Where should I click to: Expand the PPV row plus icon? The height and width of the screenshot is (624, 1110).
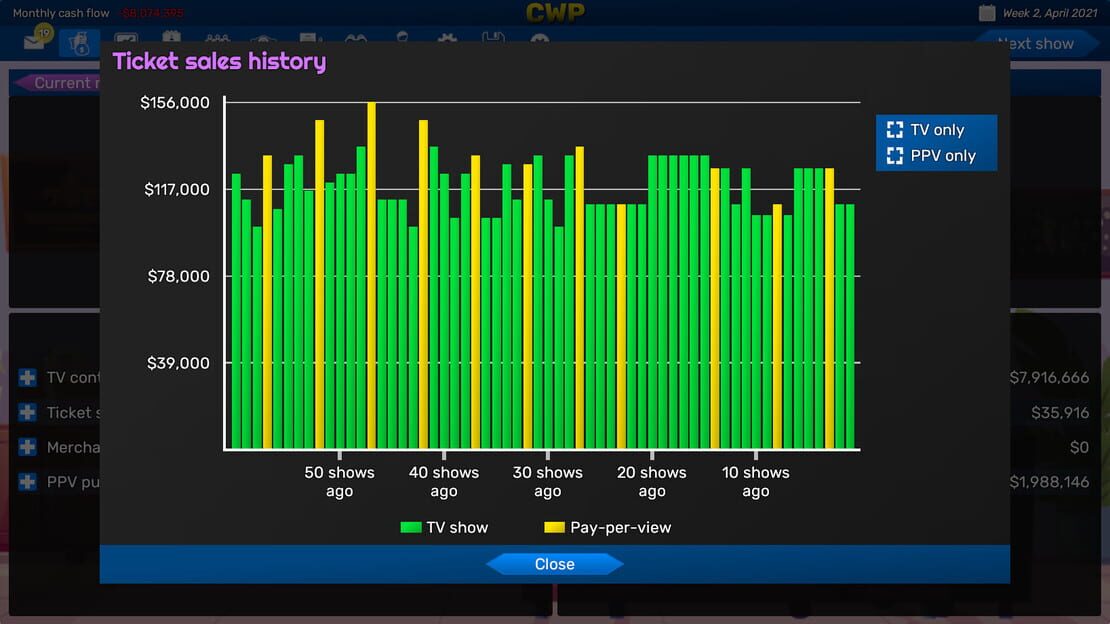tap(28, 482)
